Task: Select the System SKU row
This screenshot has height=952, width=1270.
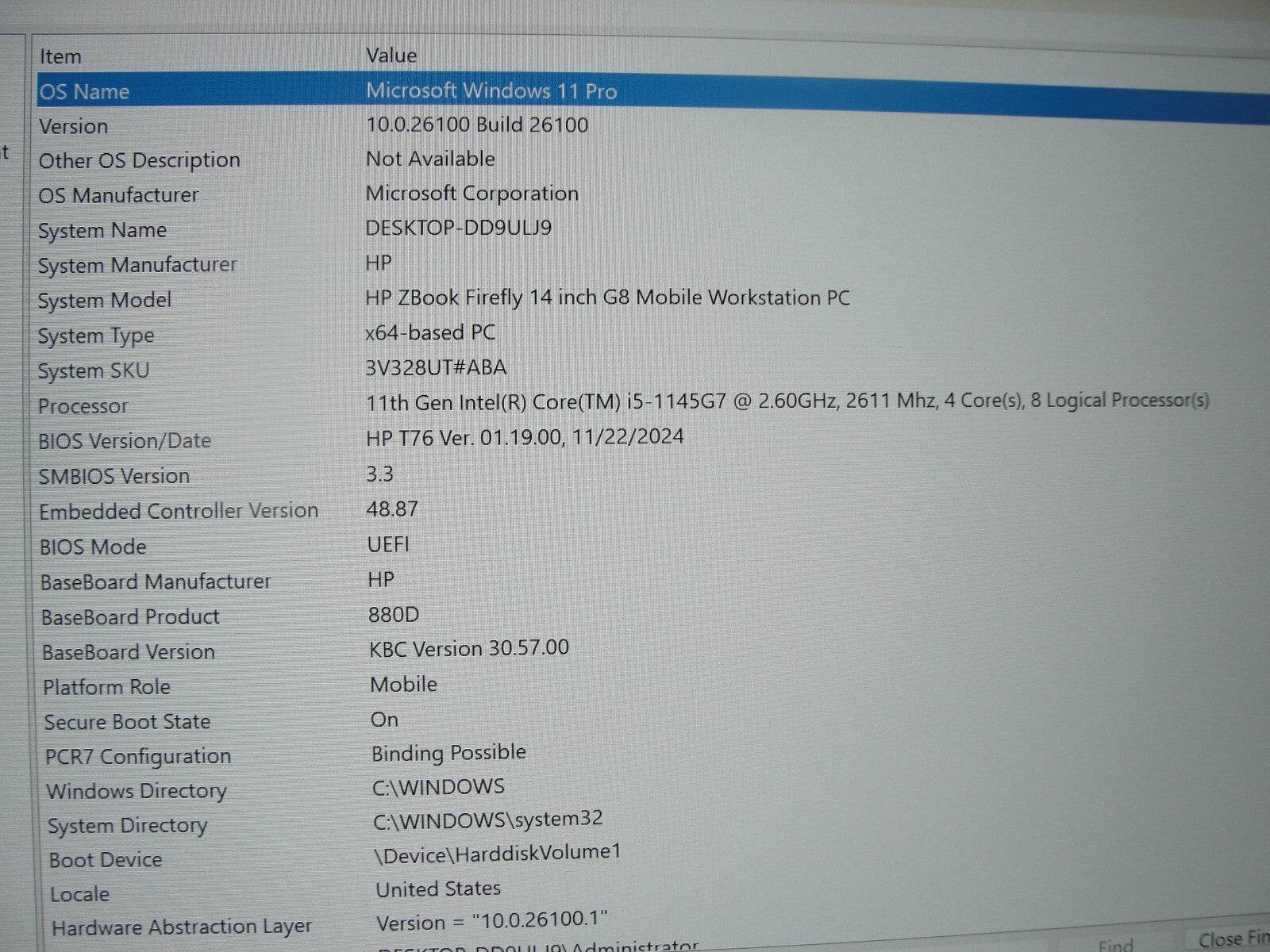Action: click(x=238, y=369)
